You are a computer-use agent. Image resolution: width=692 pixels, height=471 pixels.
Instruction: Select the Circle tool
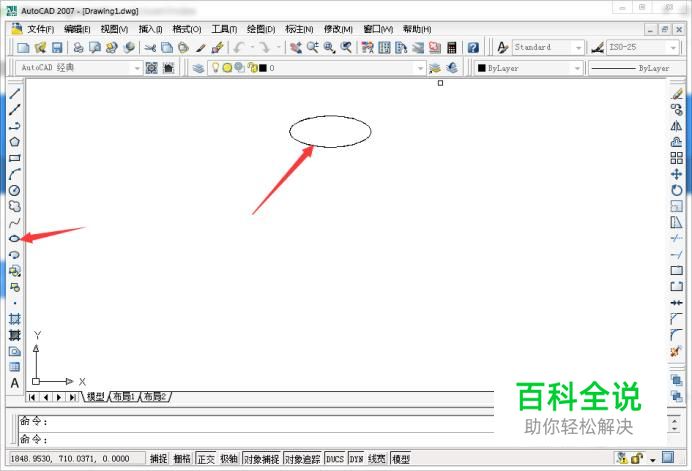point(15,190)
